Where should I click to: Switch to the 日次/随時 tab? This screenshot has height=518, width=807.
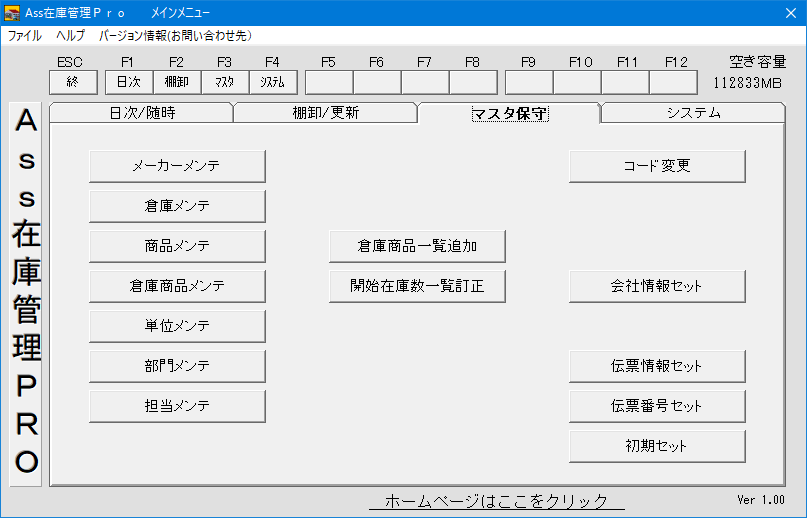pyautogui.click(x=141, y=113)
